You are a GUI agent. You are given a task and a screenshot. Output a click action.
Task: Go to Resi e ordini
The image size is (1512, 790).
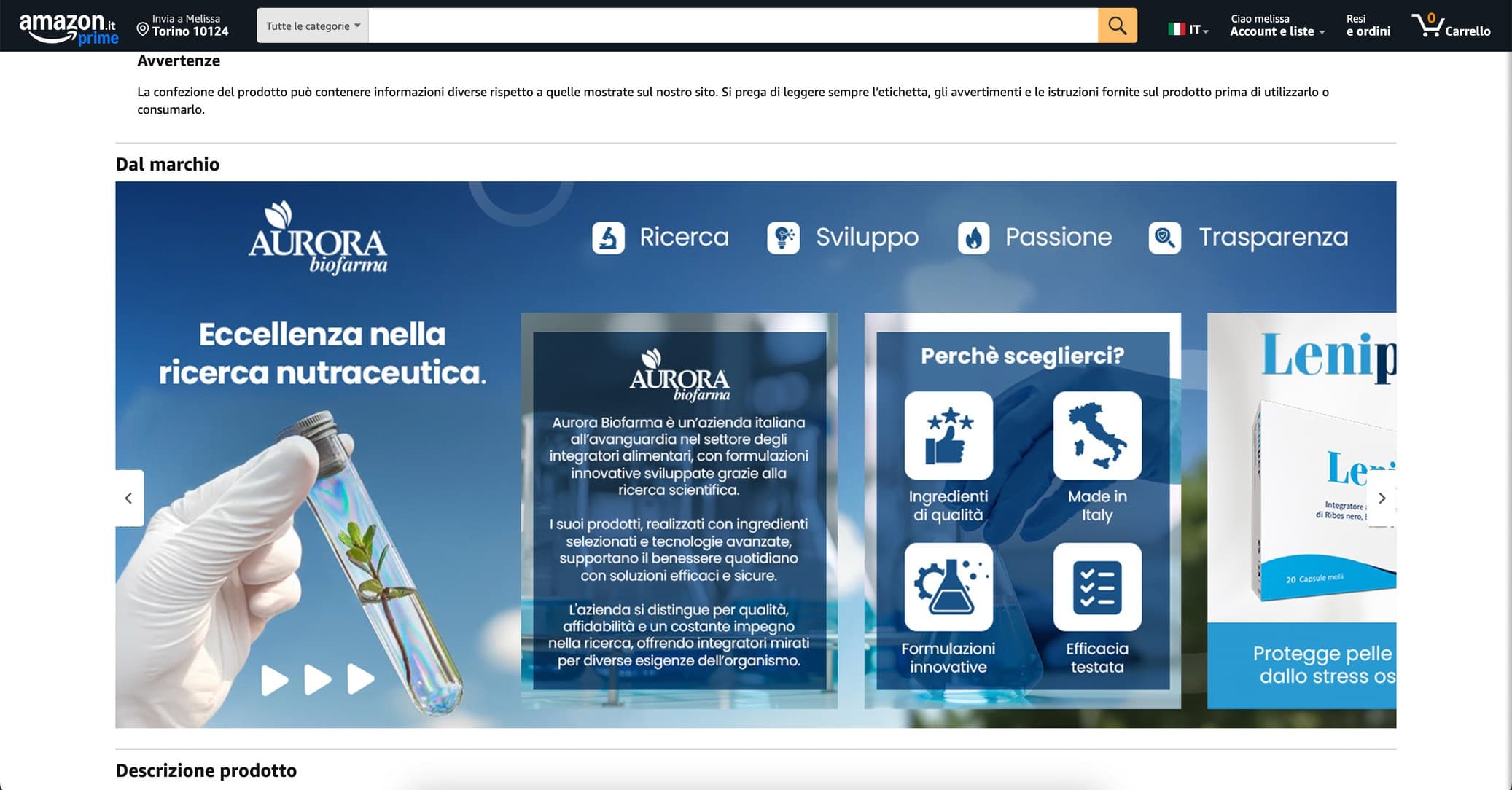1368,26
